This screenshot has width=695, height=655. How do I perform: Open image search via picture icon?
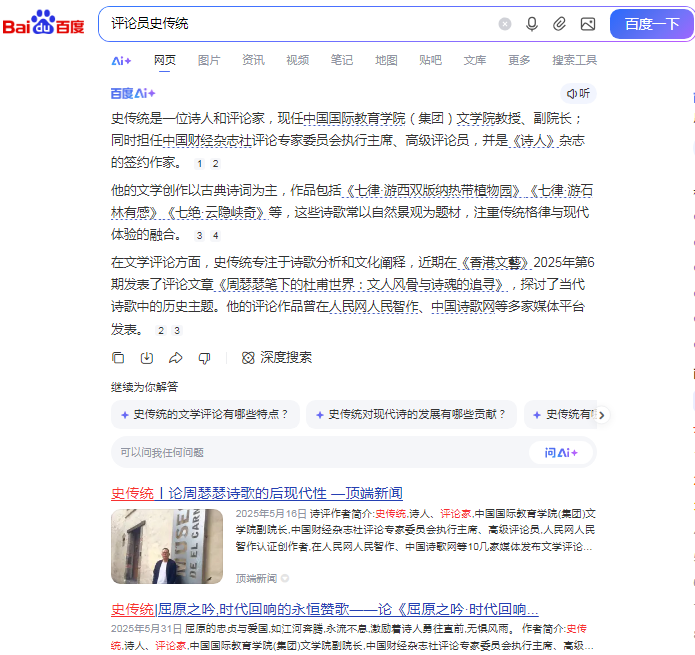click(588, 24)
